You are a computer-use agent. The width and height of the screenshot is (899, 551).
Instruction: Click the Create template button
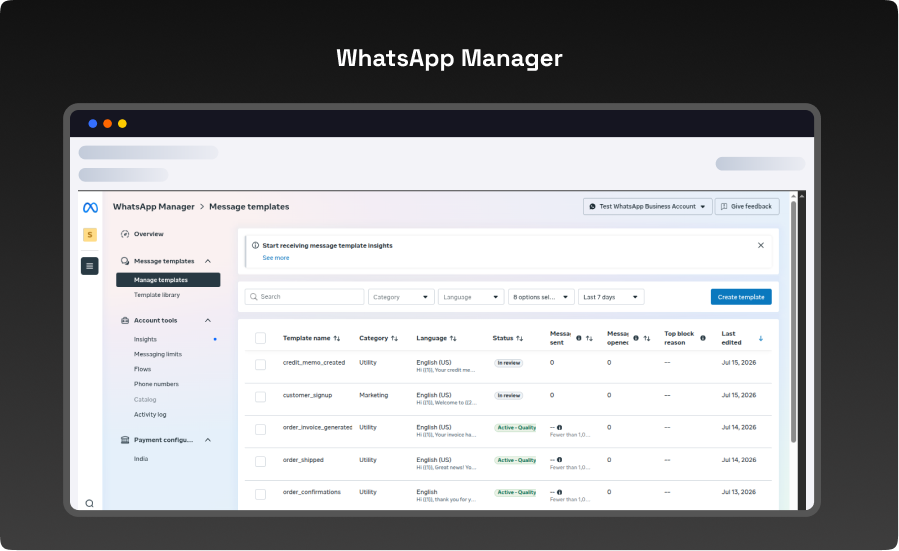coord(741,297)
